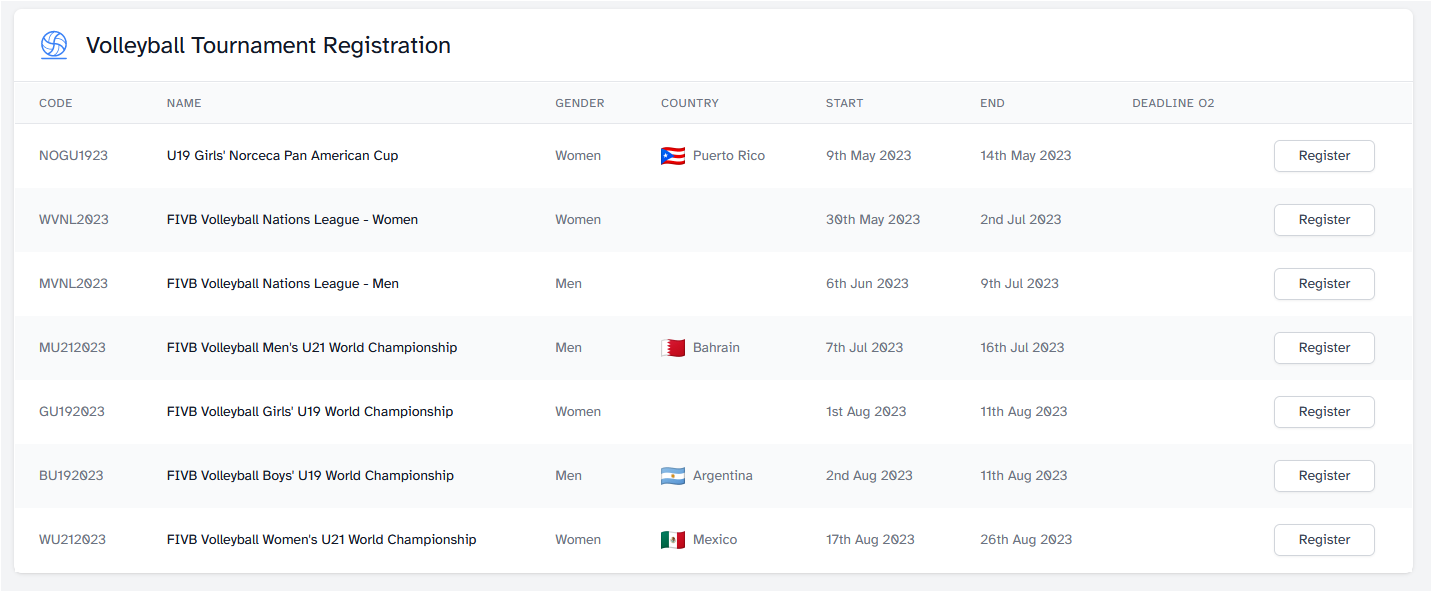Register for U19 Girls' Norceca Pan American Cup
The height and width of the screenshot is (592, 1432).
[x=1324, y=156]
